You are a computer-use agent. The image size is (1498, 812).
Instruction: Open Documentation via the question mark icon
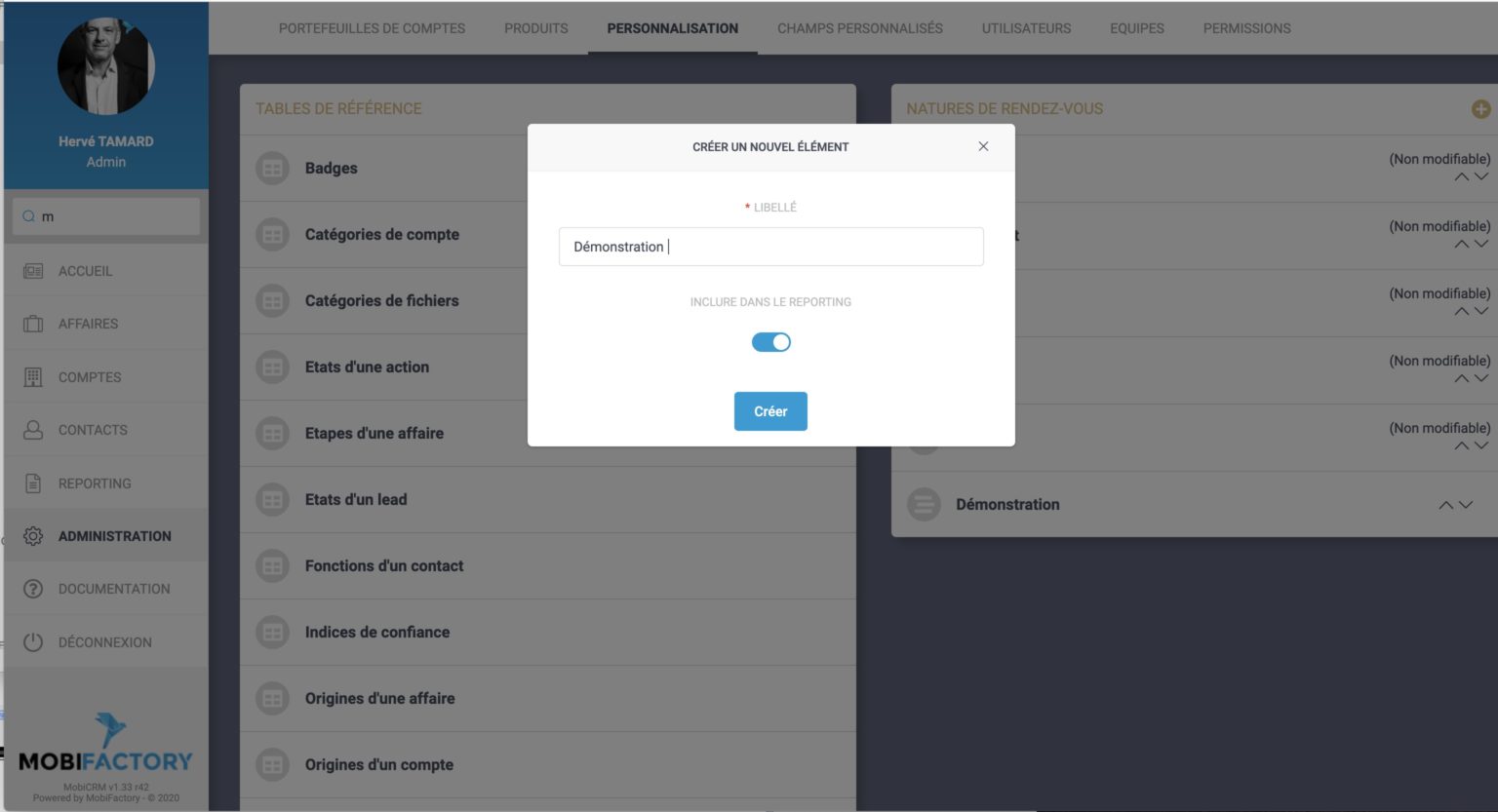click(x=32, y=588)
